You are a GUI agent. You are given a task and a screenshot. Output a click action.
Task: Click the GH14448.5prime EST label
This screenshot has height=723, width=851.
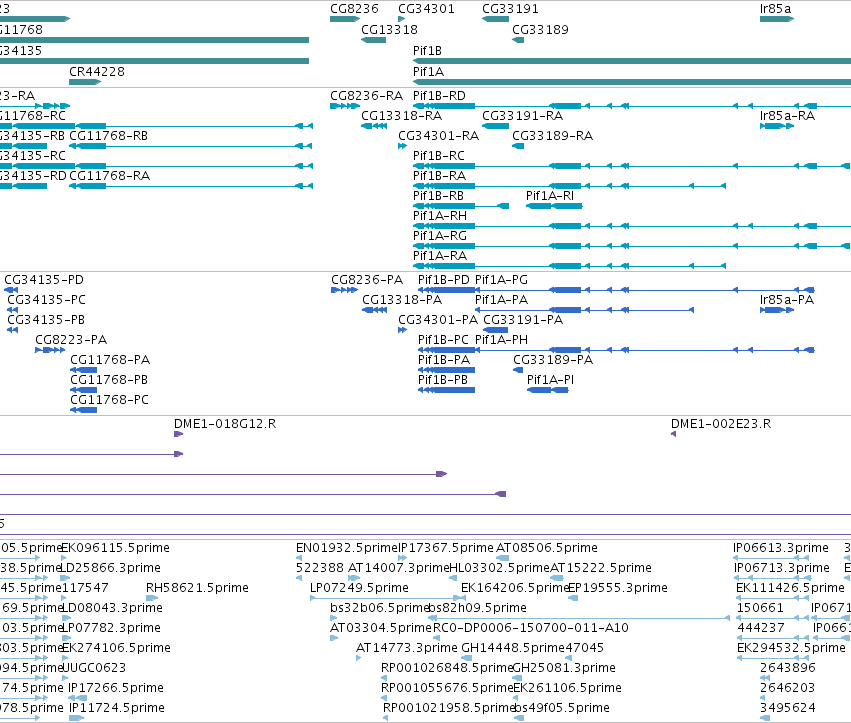point(513,648)
